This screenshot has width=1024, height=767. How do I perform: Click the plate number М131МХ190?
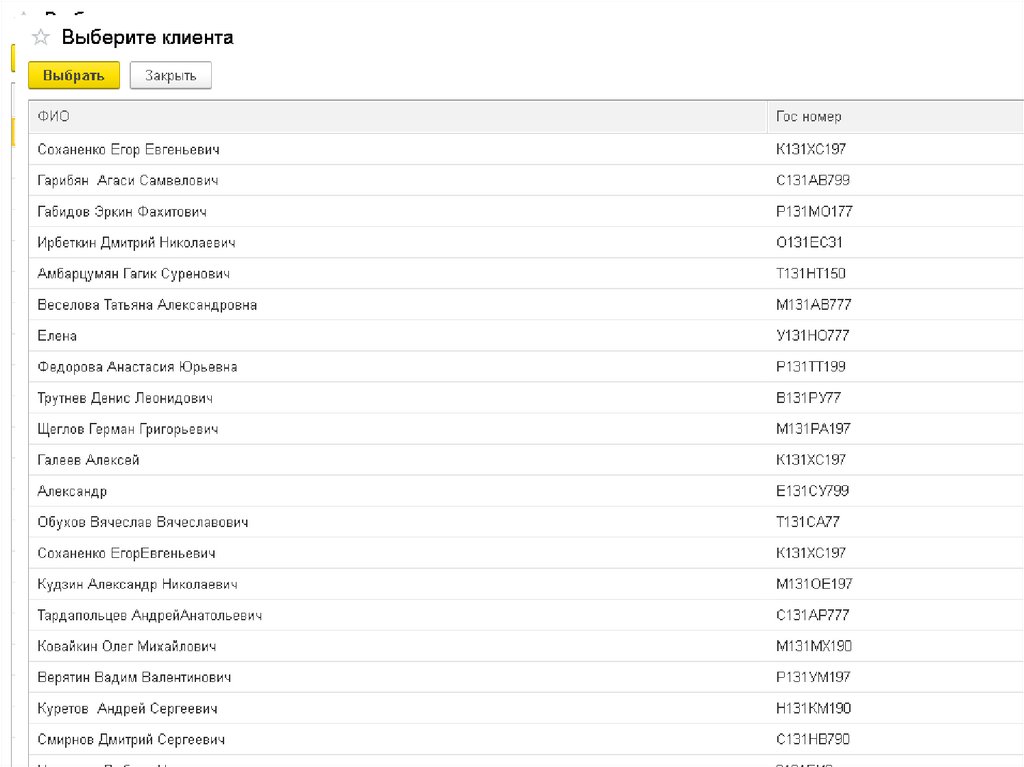(x=814, y=646)
